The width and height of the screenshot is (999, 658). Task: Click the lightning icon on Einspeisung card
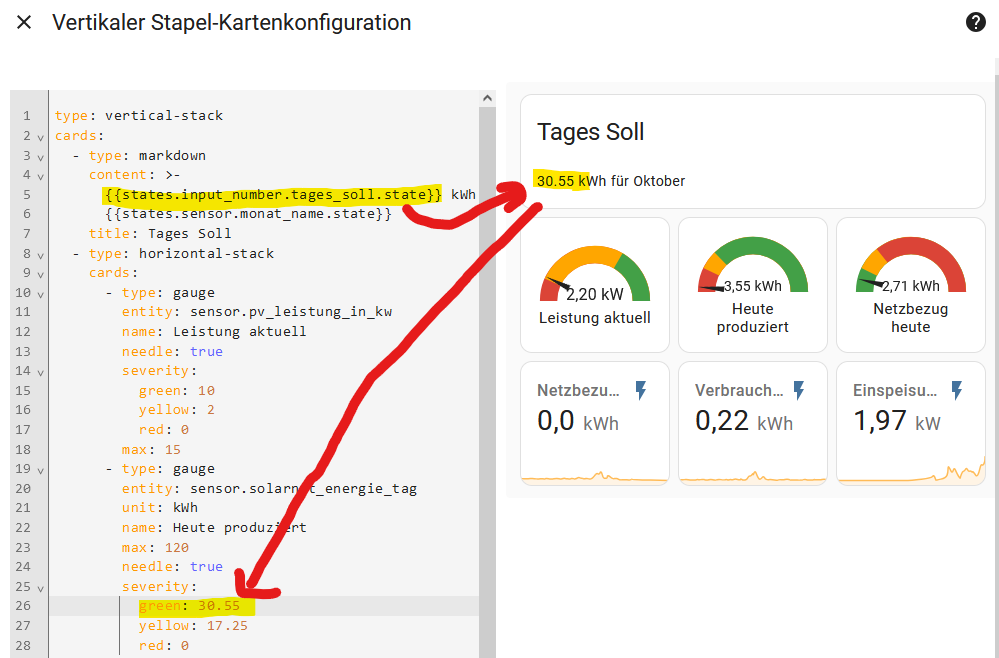click(957, 390)
